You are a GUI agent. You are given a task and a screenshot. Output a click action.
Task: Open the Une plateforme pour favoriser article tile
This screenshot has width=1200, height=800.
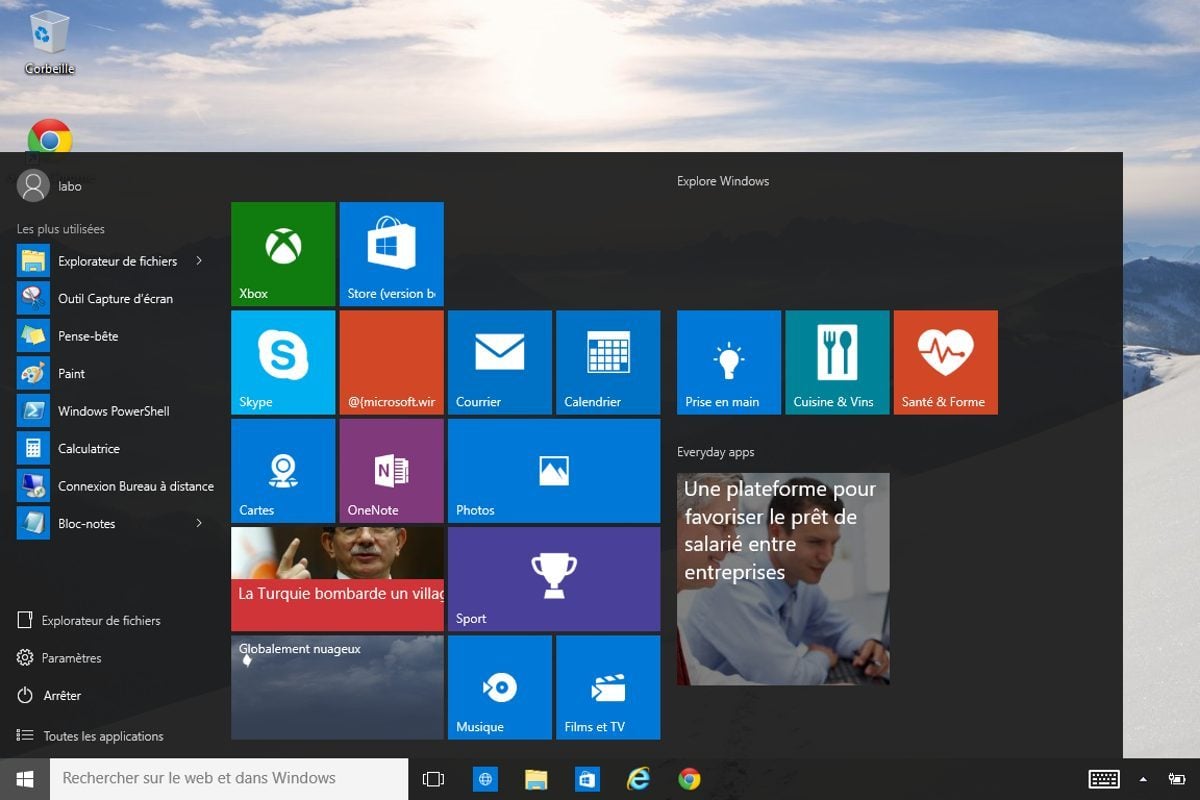click(783, 579)
